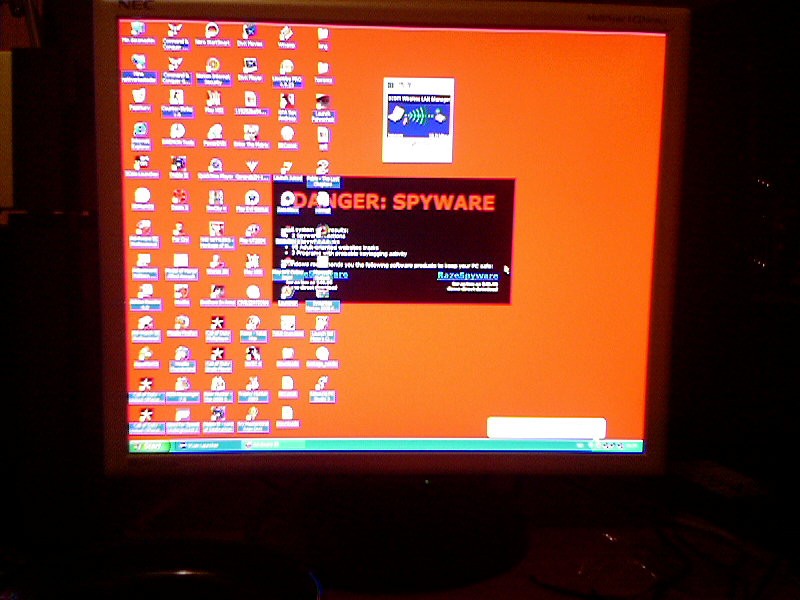This screenshot has height=600, width=800.
Task: Open the Windows Start button
Action: pyautogui.click(x=149, y=446)
